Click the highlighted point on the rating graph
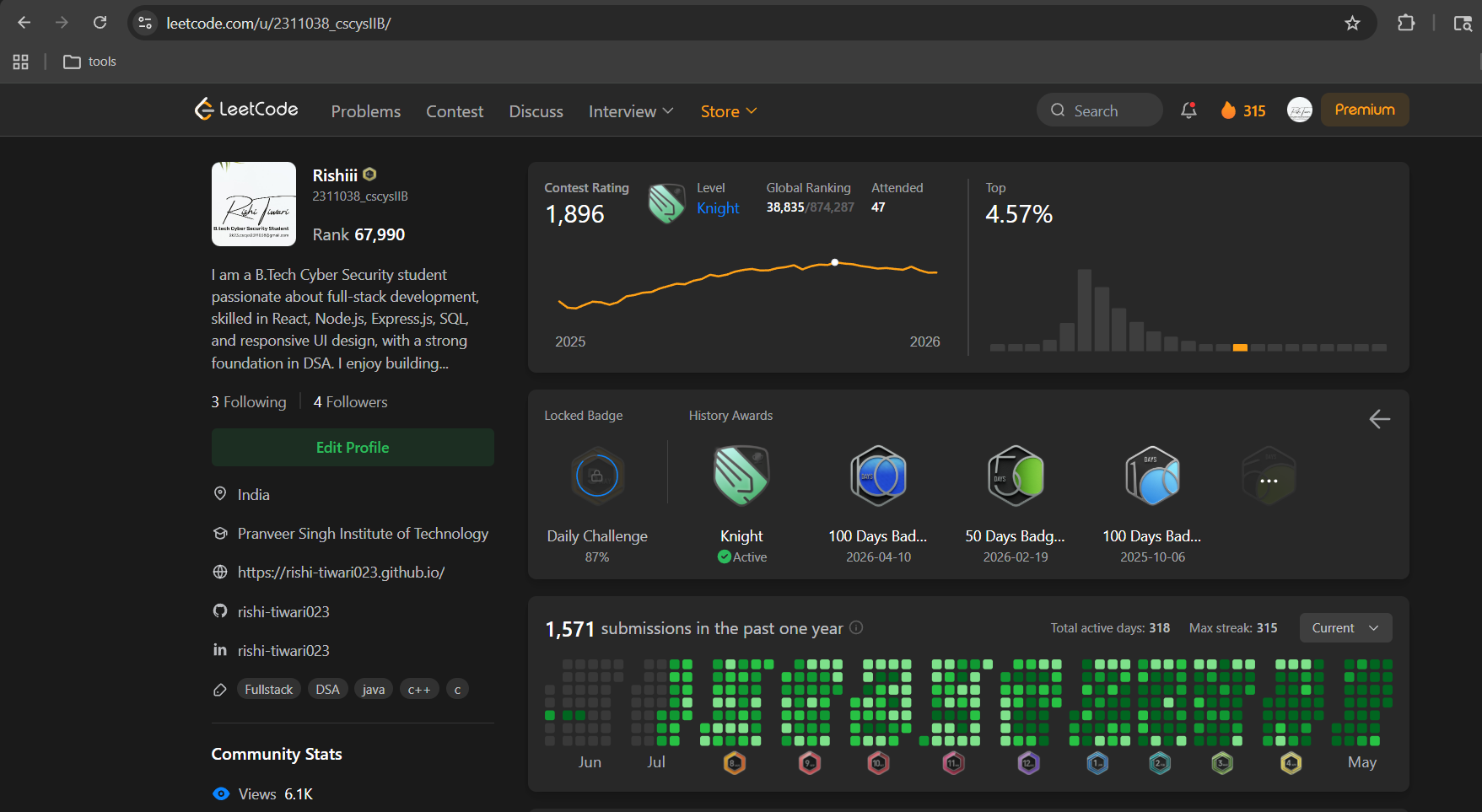The width and height of the screenshot is (1482, 812). pyautogui.click(x=834, y=262)
